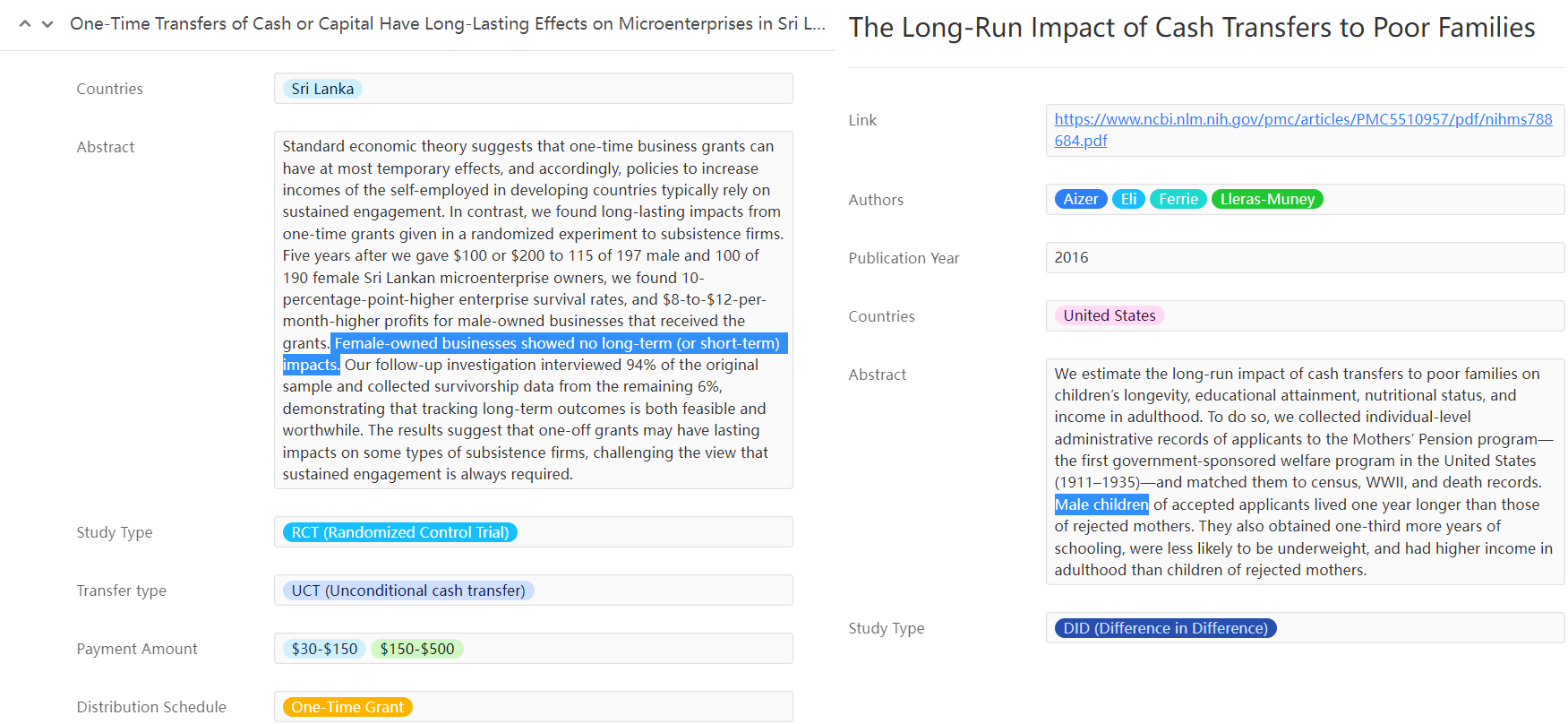1568x724 pixels.
Task: Open the DID (Difference in Difference) study type
Action: tap(1165, 628)
